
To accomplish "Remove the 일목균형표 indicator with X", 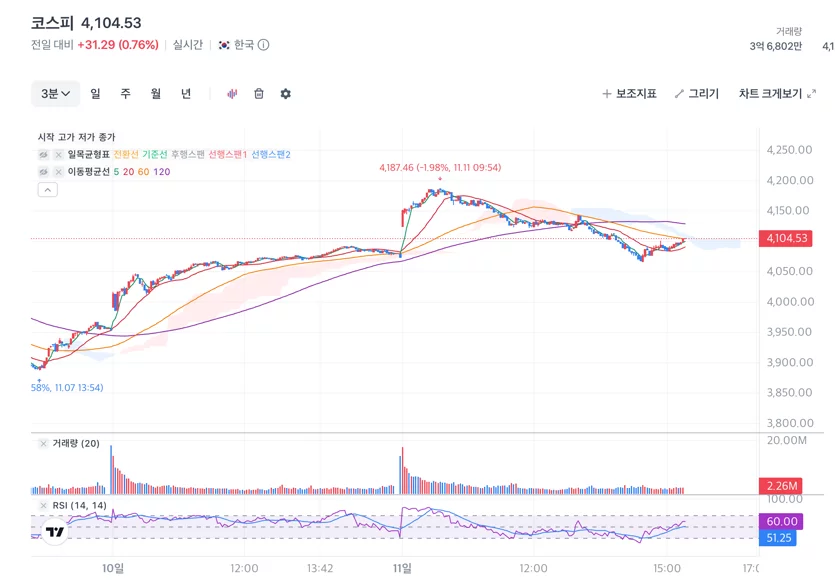I will (x=59, y=155).
